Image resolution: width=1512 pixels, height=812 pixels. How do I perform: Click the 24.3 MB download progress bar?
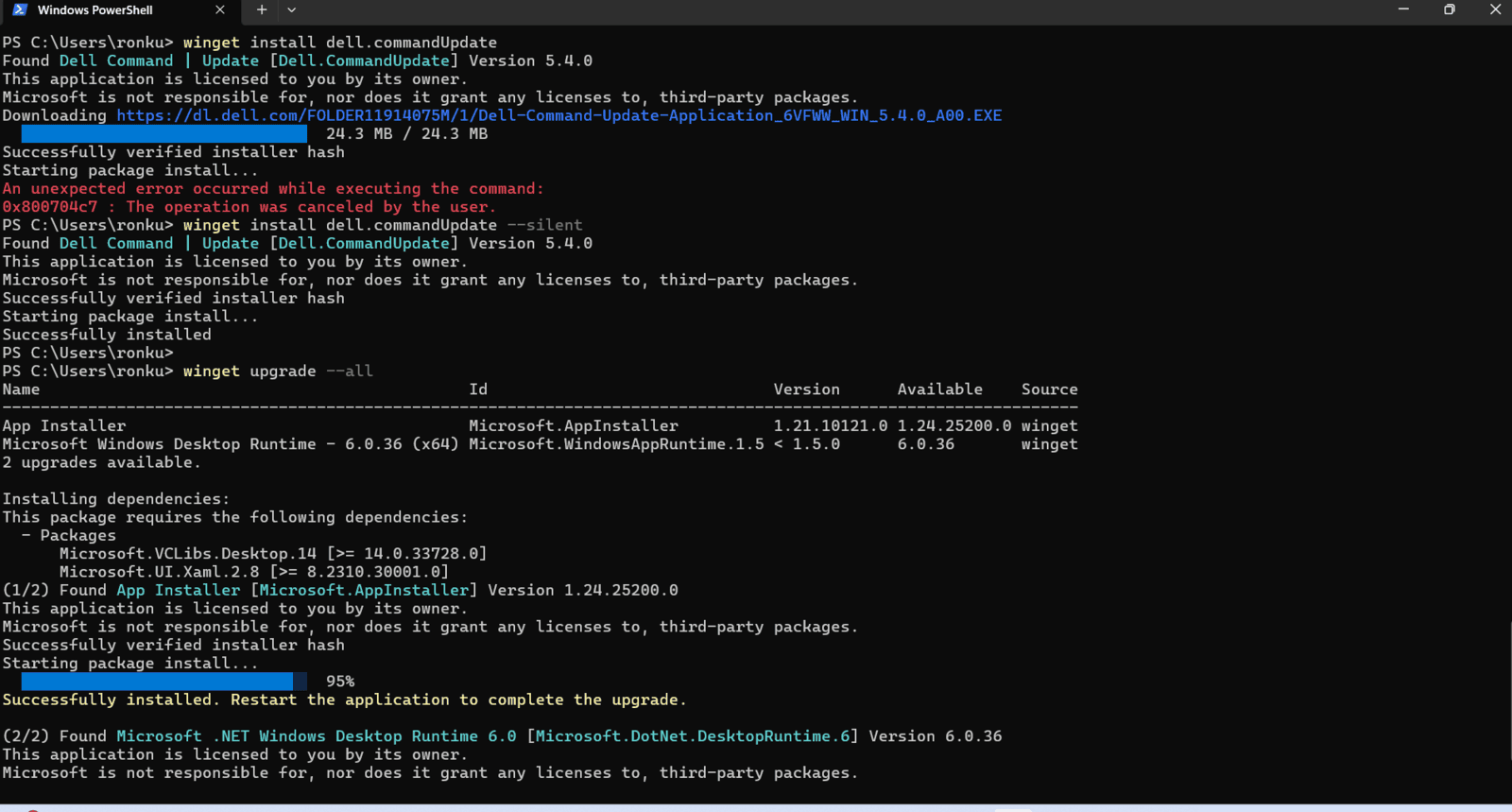[x=164, y=134]
